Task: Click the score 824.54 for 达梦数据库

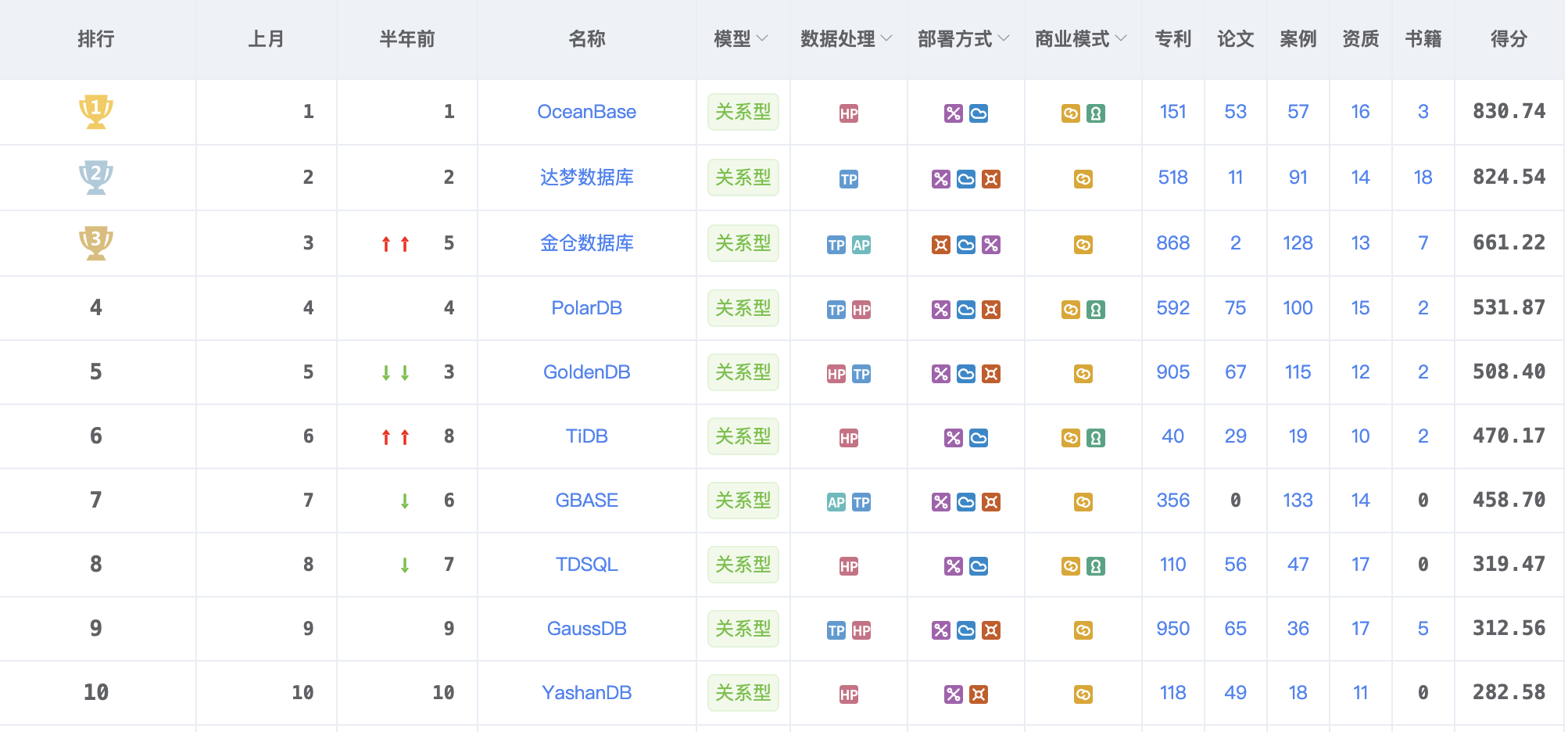Action: pyautogui.click(x=1509, y=178)
